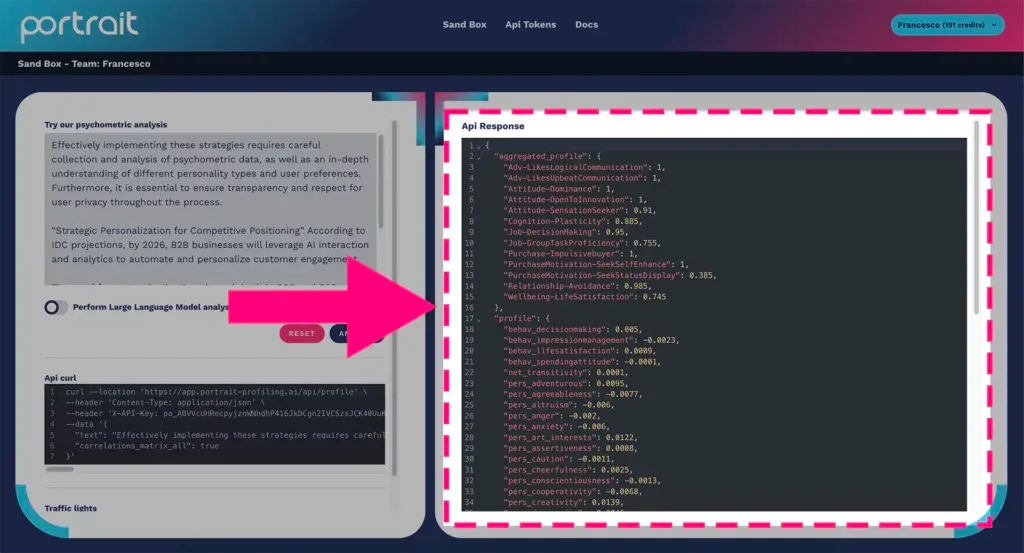
Task: Click the Try our psychometric analysis heading
Action: pyautogui.click(x=106, y=125)
